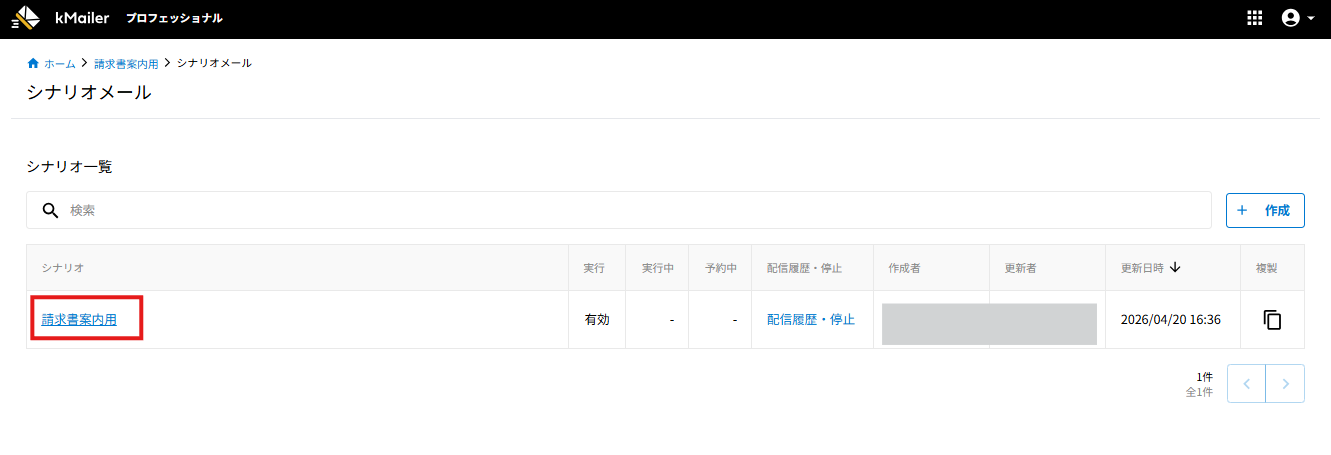Click the シナリオ column header
1331x455 pixels.
[x=63, y=268]
